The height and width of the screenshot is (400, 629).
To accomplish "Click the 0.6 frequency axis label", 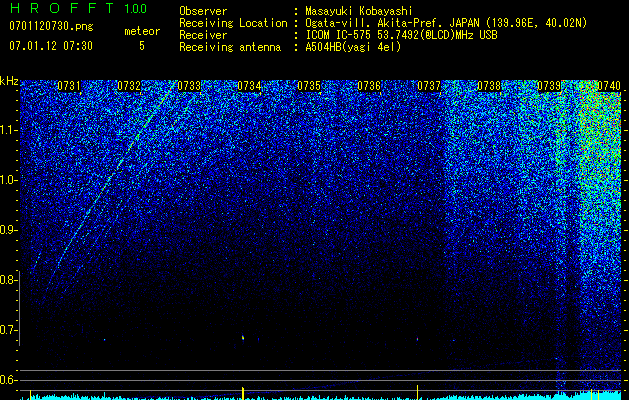I will click(8, 380).
